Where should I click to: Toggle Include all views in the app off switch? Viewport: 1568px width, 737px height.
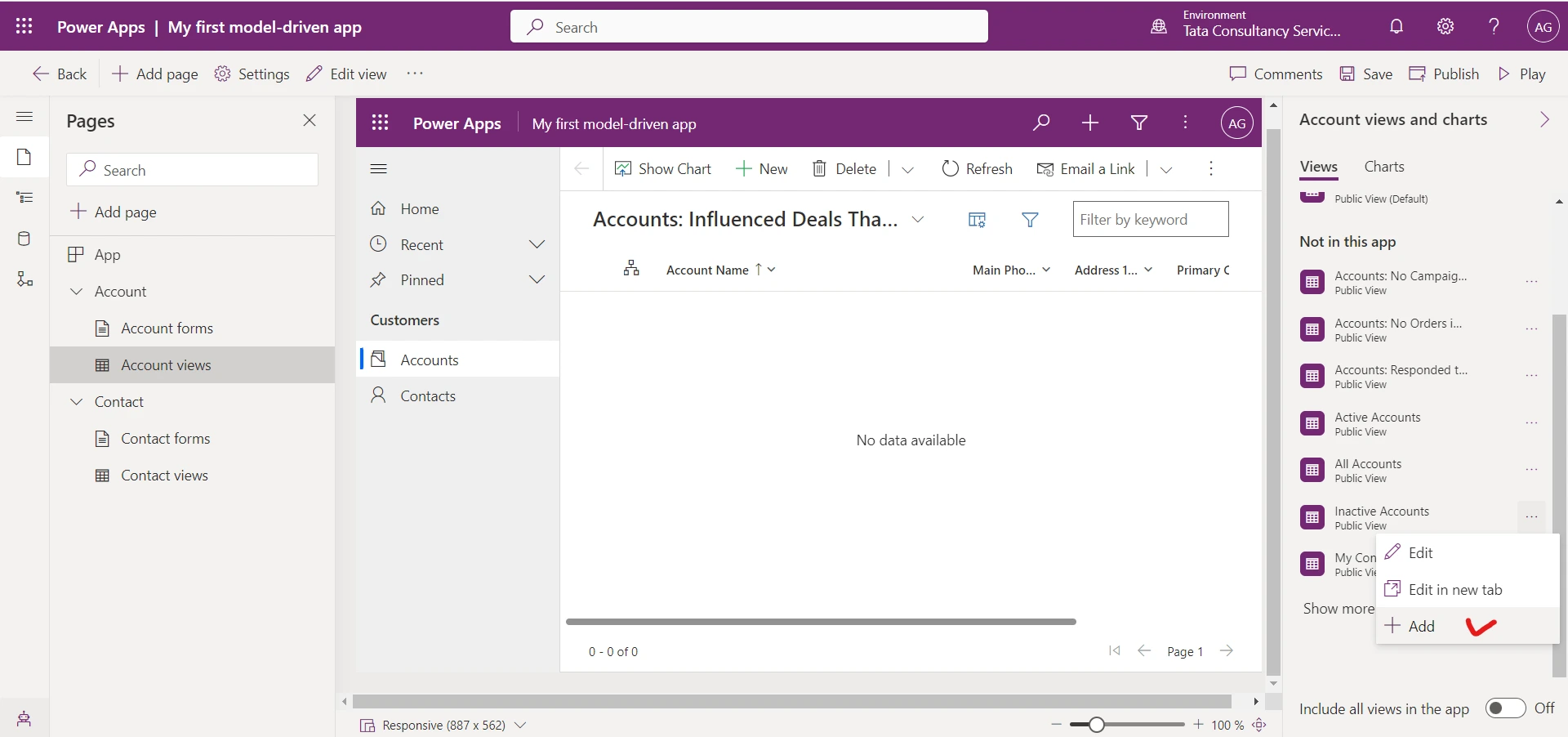1505,708
